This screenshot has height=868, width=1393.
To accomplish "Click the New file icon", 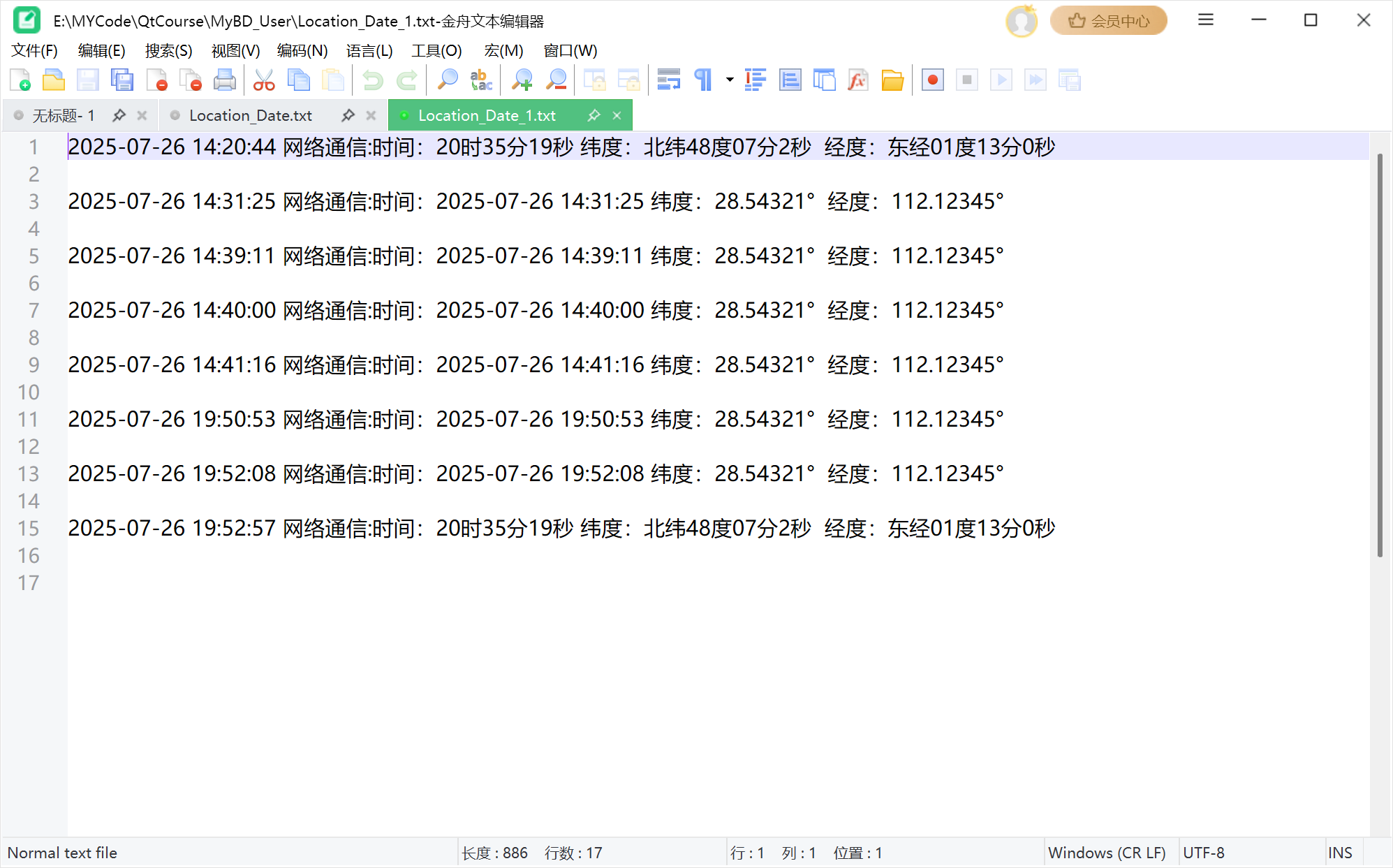I will (x=20, y=80).
